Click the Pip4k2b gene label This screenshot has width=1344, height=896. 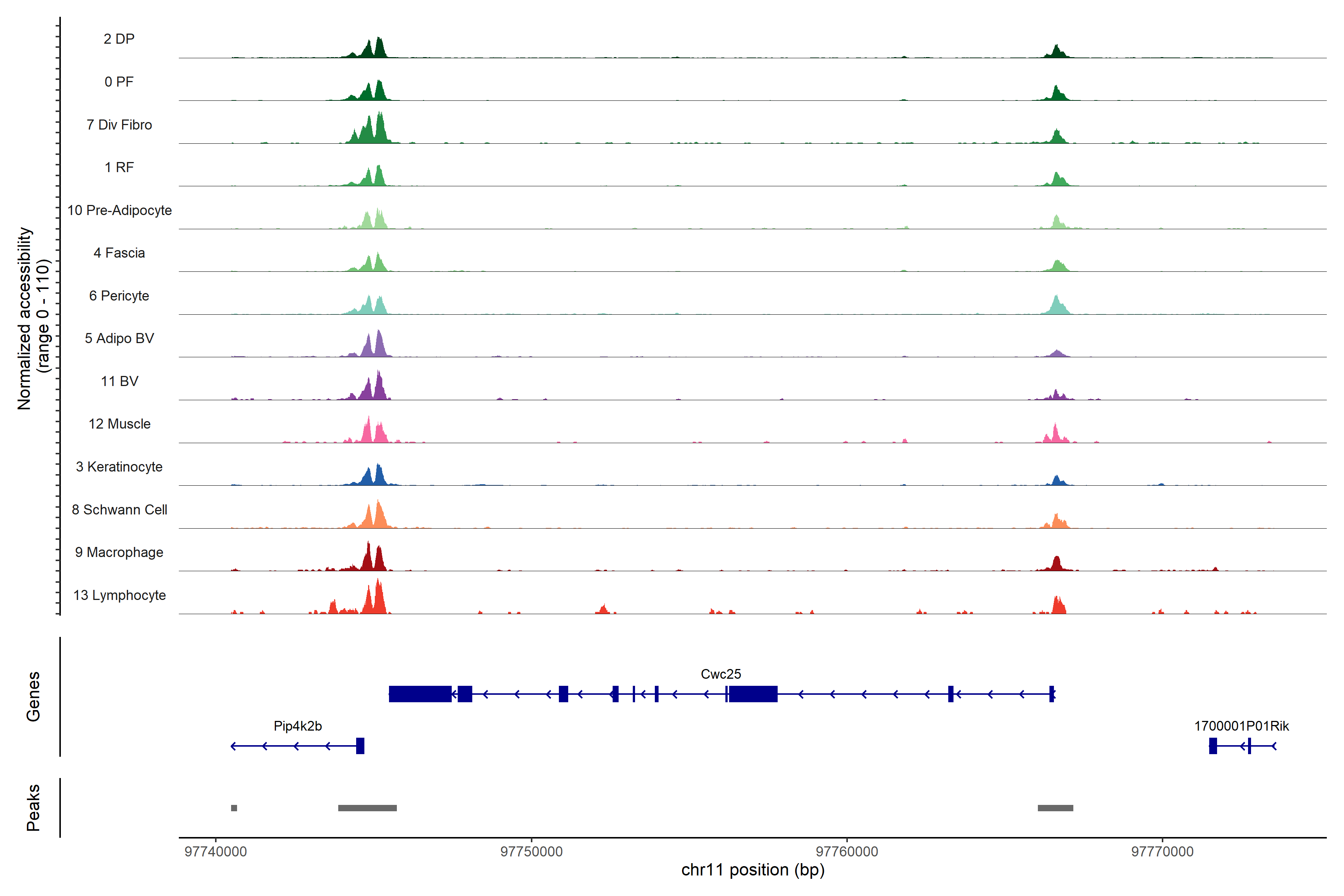(x=298, y=726)
